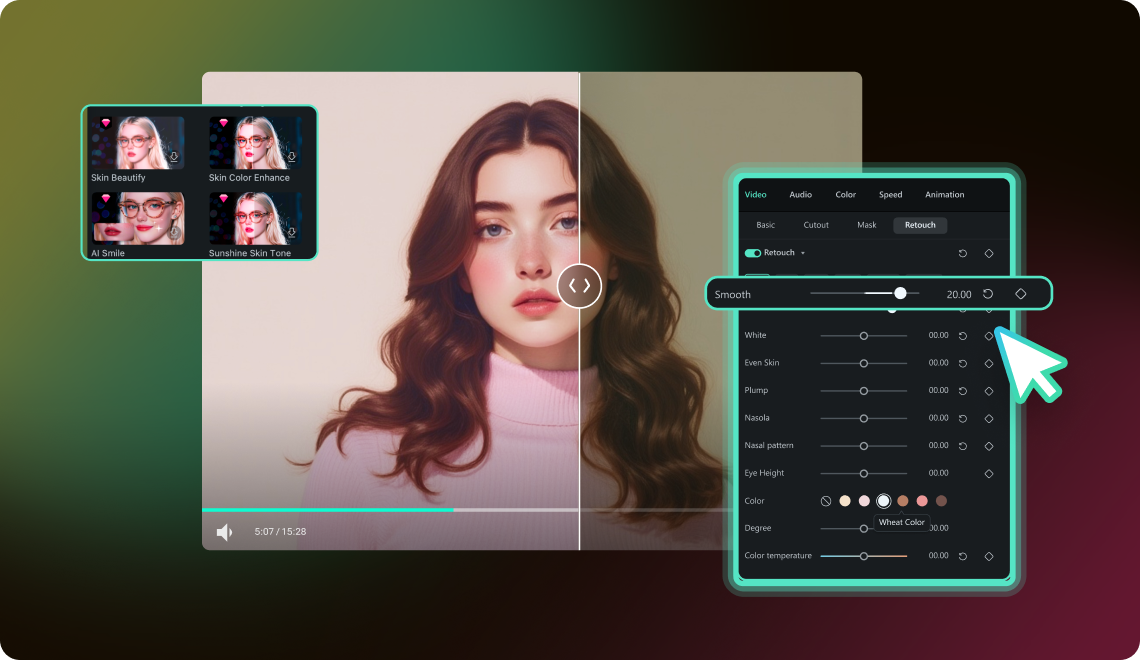Image resolution: width=1140 pixels, height=660 pixels.
Task: Reset the Plump value
Action: coord(963,391)
